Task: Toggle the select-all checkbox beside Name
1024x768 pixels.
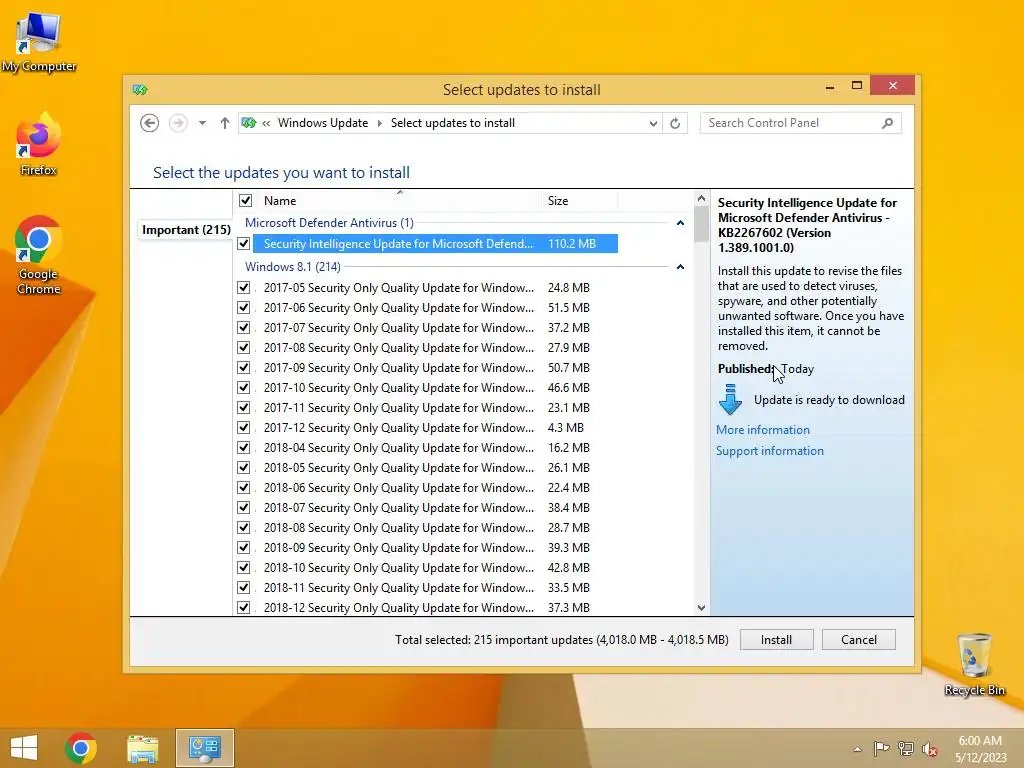Action: pyautogui.click(x=246, y=200)
